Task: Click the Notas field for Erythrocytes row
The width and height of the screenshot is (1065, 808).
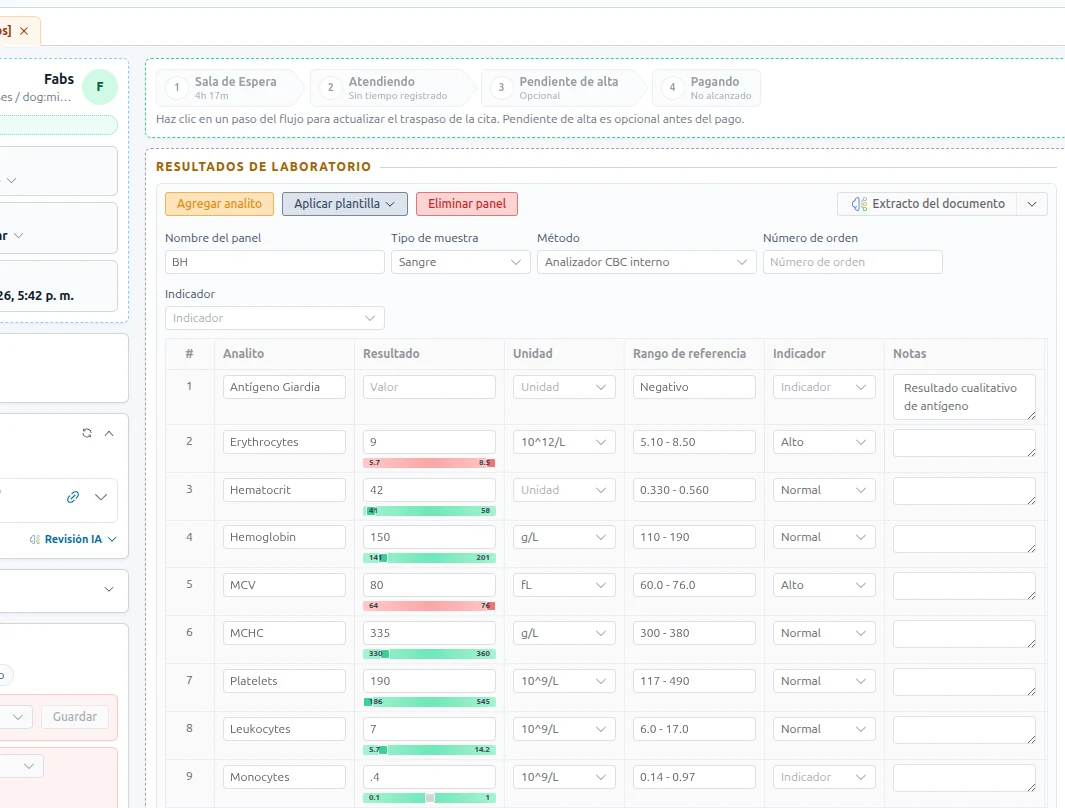Action: click(x=964, y=443)
